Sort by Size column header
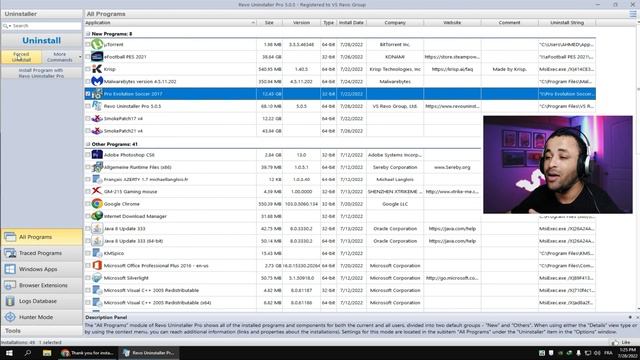The image size is (640, 360). (269, 23)
